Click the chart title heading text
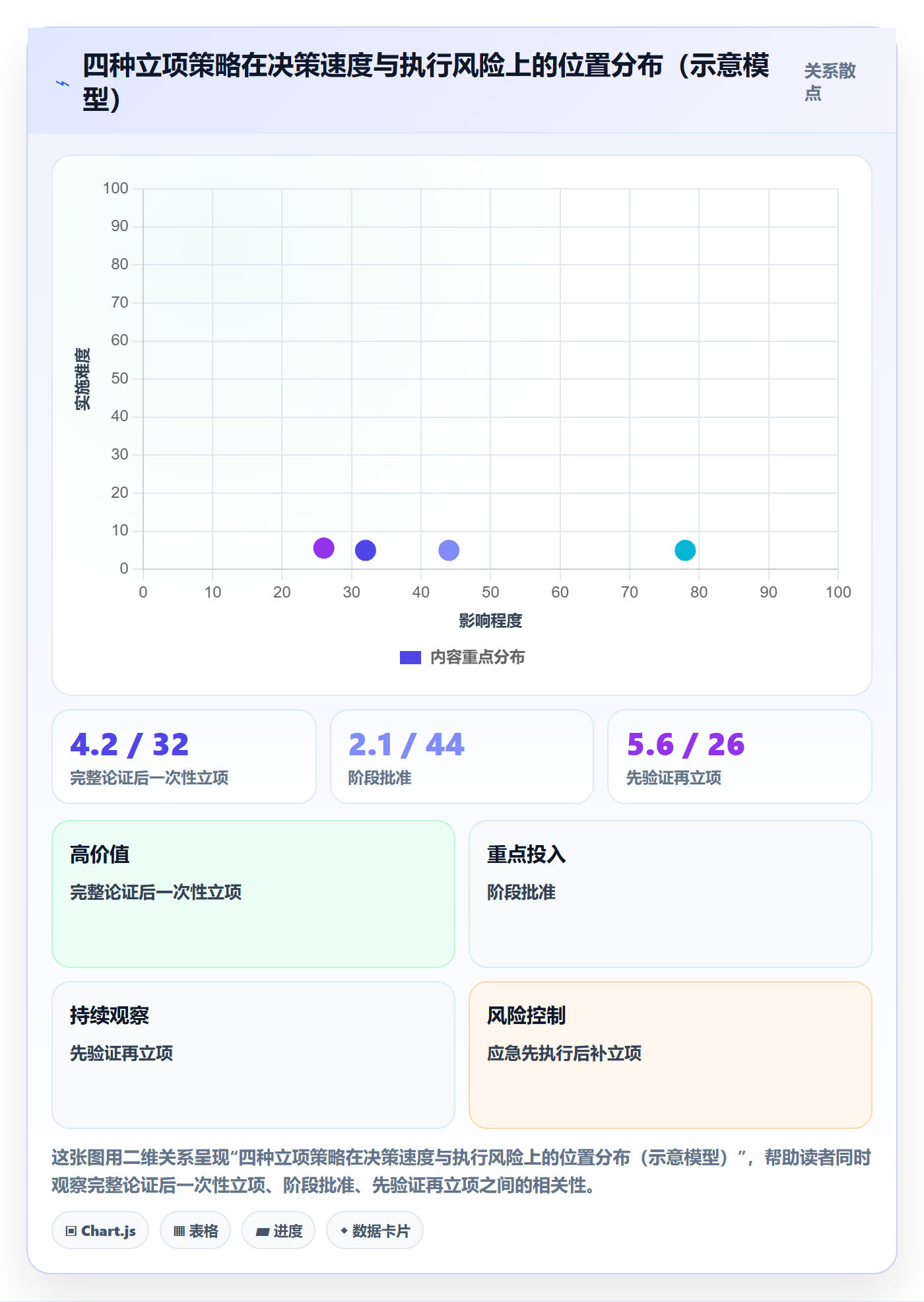This screenshot has width=924, height=1302. point(426,83)
